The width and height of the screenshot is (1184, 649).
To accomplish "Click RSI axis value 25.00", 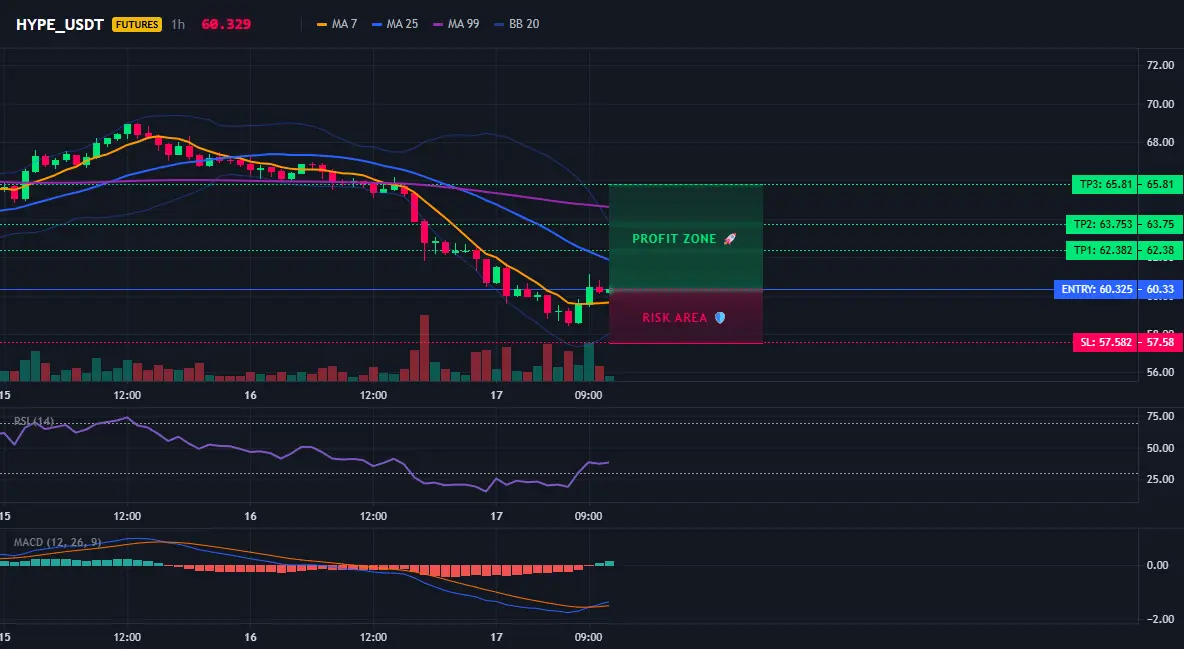I will click(x=1160, y=479).
